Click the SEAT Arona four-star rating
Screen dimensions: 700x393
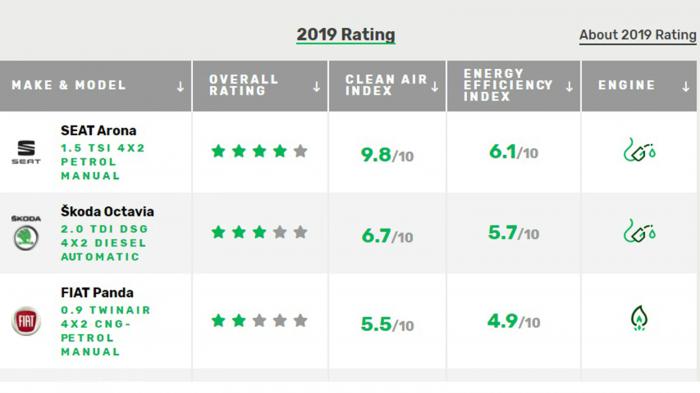(259, 151)
